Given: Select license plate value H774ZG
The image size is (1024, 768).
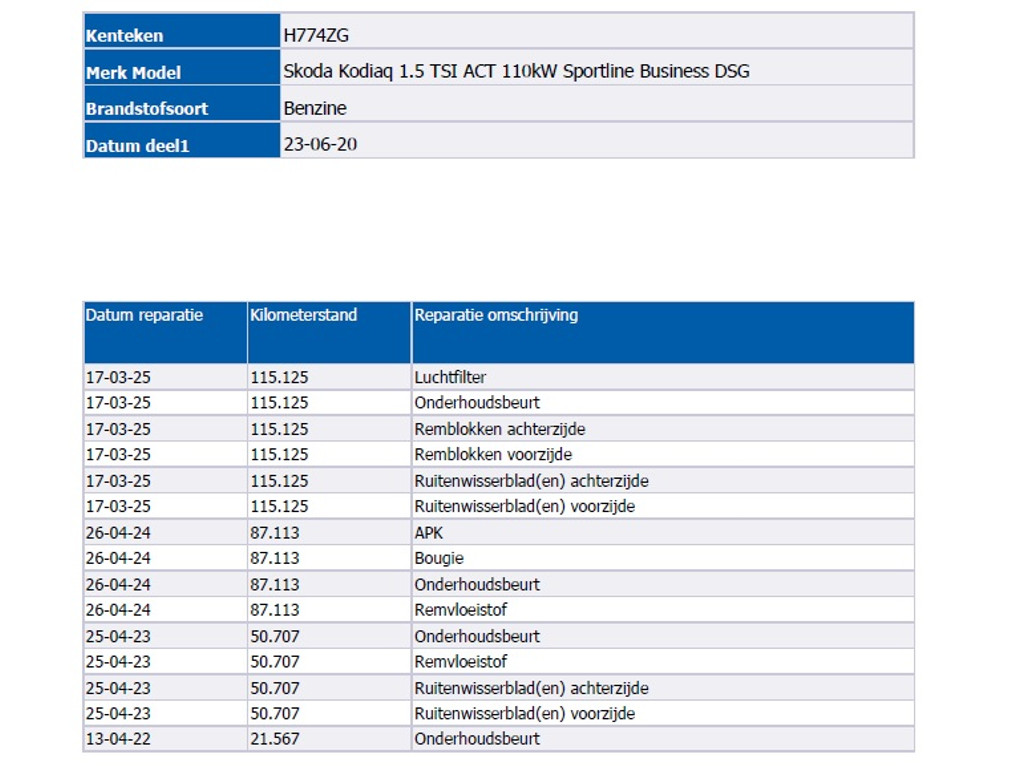Looking at the screenshot, I should [x=316, y=35].
